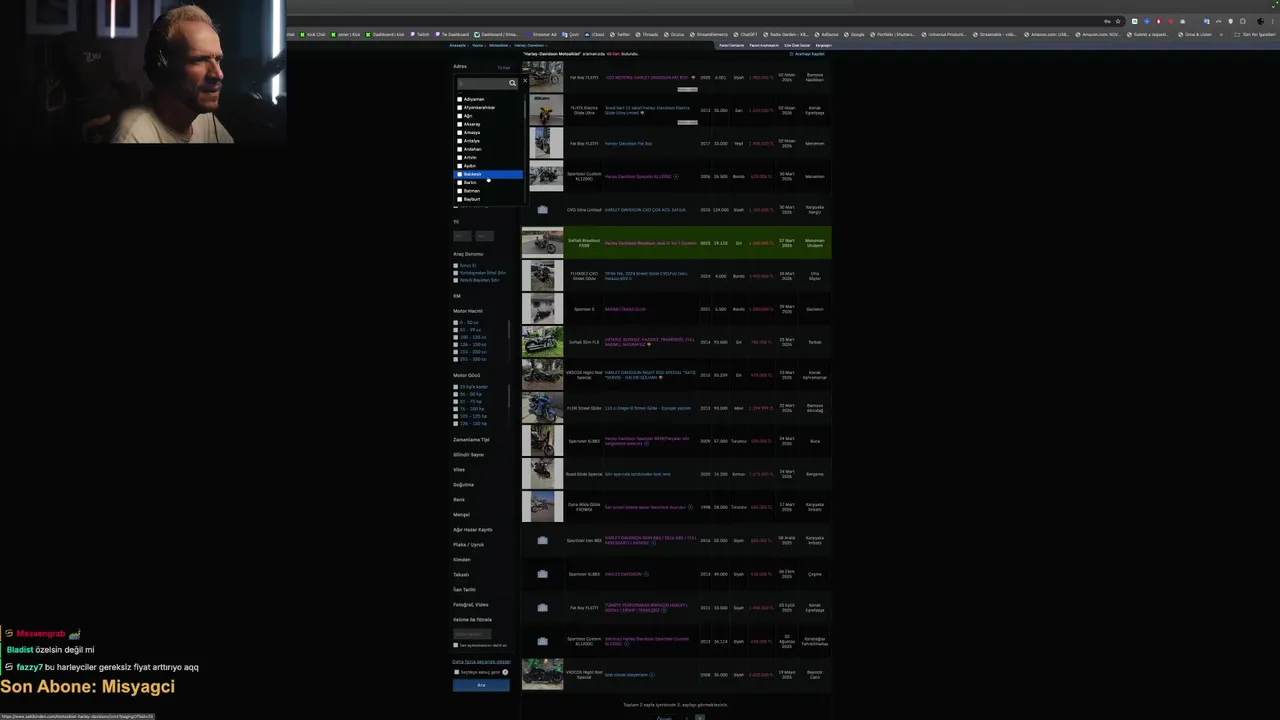Open the camera placeholder for Sportster Custom XL1200C 2013
The image size is (1280, 720).
[x=542, y=641]
